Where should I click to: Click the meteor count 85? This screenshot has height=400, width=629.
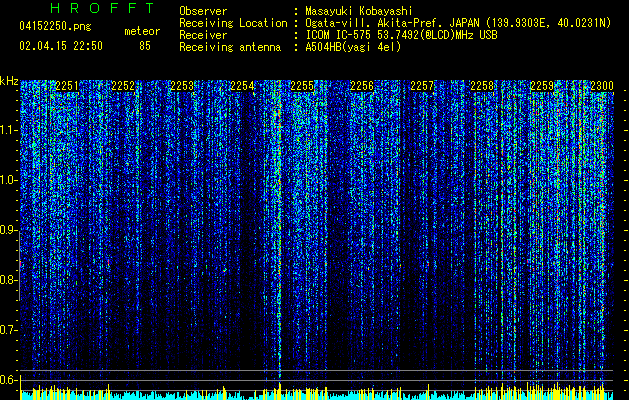point(145,46)
